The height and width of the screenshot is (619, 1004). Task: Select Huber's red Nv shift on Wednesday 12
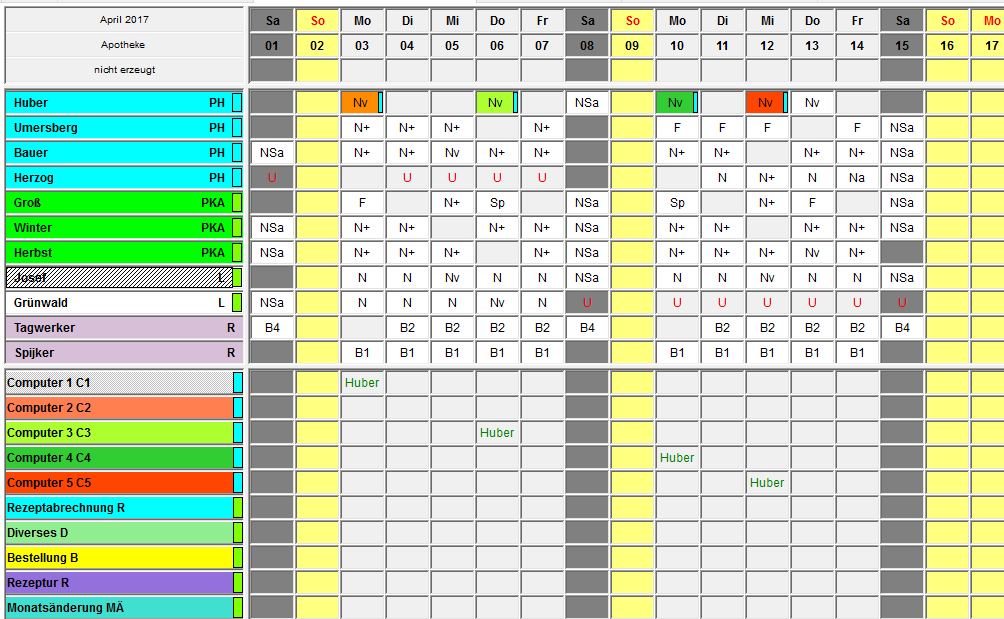[765, 103]
